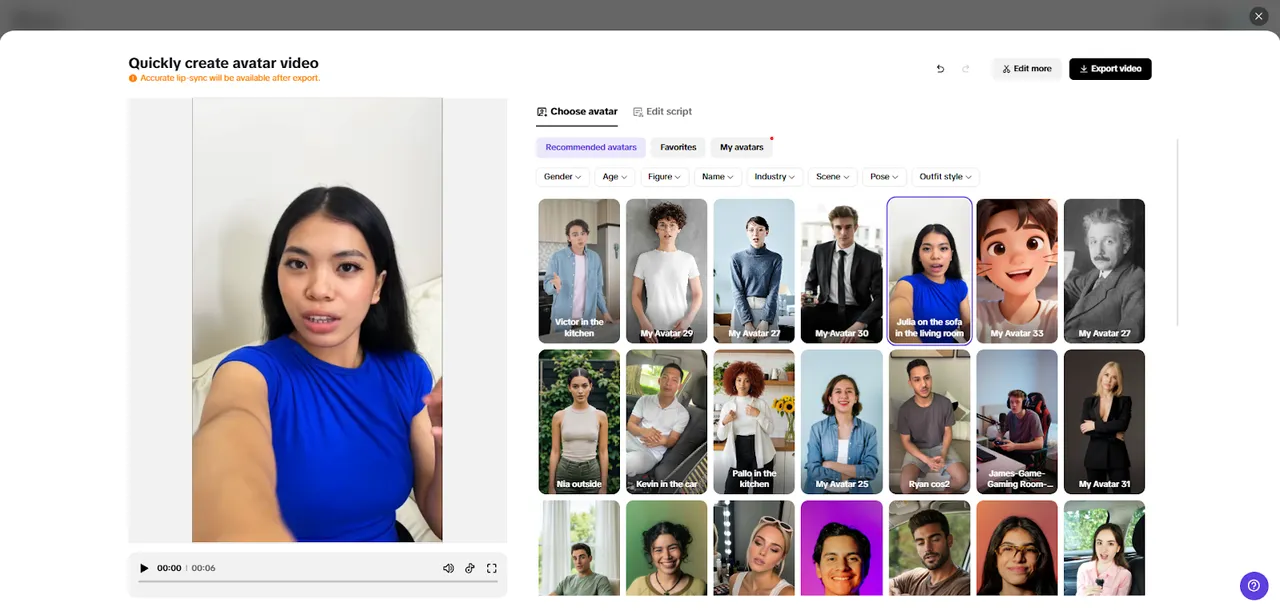Open the Gender filter dropdown
Image resolution: width=1280 pixels, height=611 pixels.
click(x=562, y=176)
